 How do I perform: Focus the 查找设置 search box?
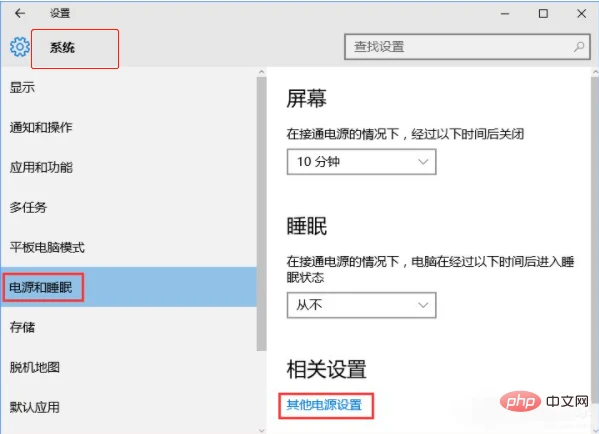pyautogui.click(x=467, y=47)
